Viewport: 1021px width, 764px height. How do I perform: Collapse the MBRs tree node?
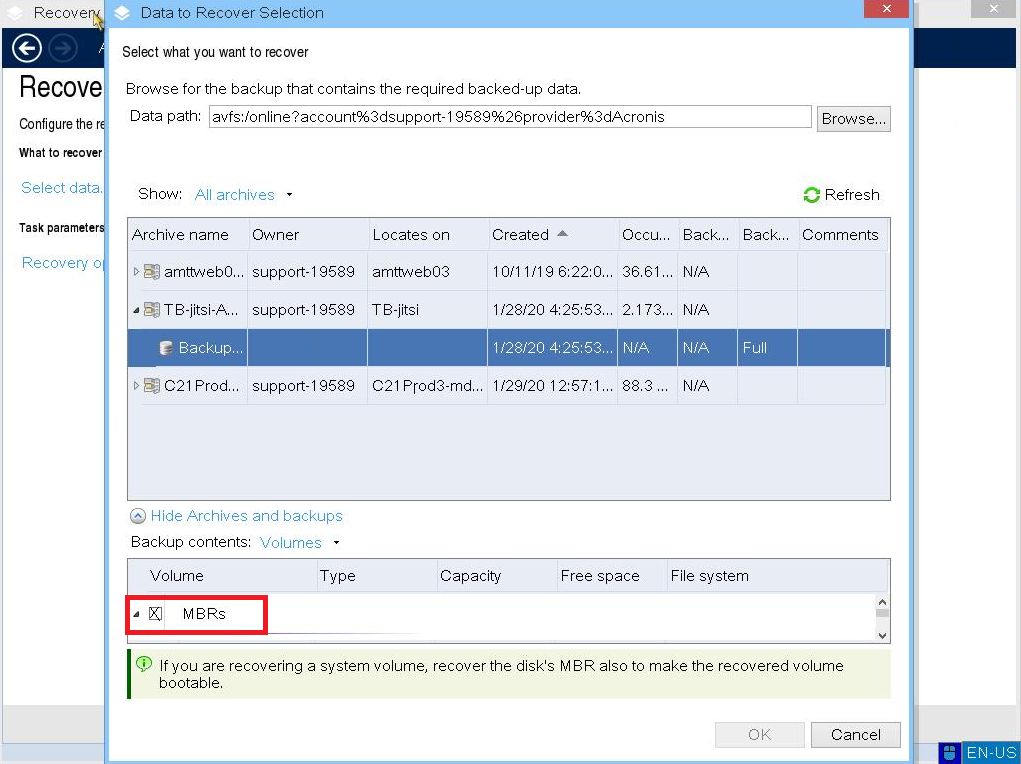[x=137, y=614]
